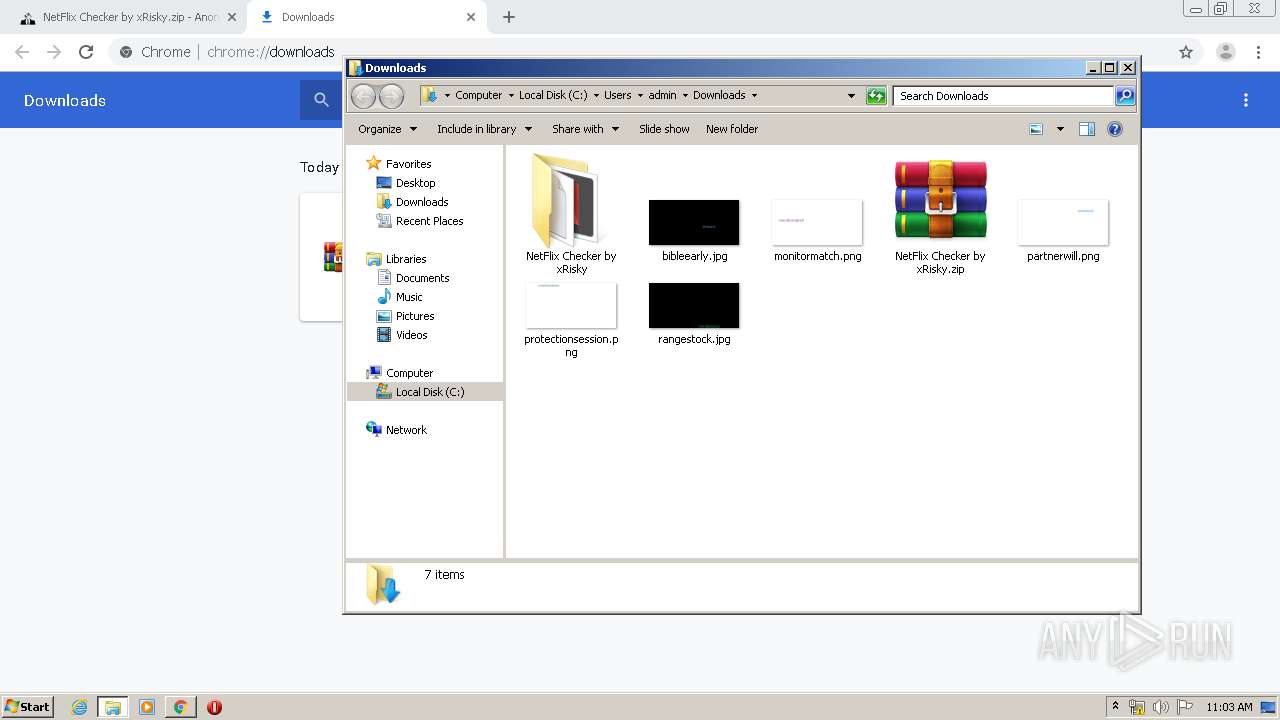Viewport: 1280px width, 720px height.
Task: Bookmark this page with the star icon
Action: coord(1186,52)
